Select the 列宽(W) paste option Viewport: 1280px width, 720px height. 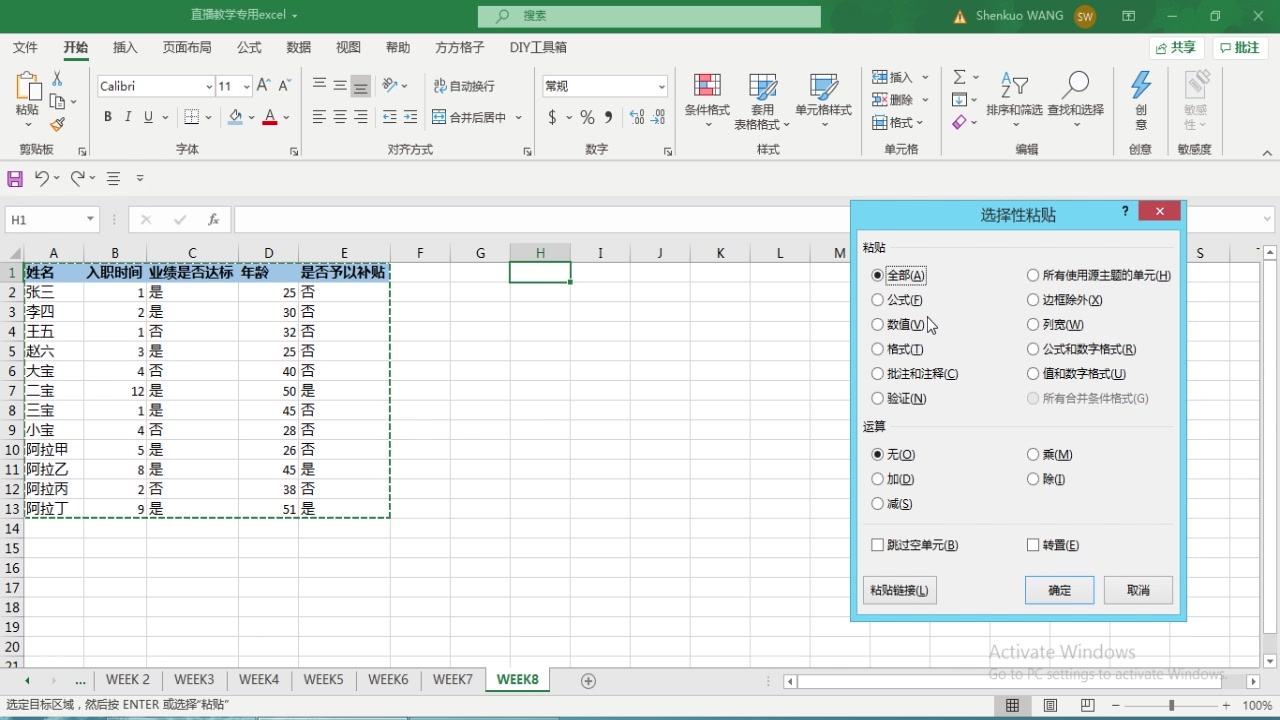[1033, 324]
